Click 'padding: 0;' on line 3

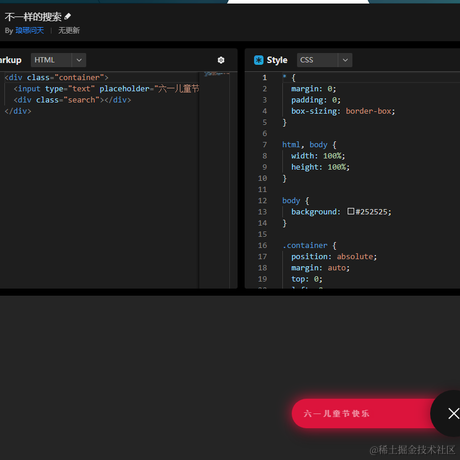coord(316,100)
